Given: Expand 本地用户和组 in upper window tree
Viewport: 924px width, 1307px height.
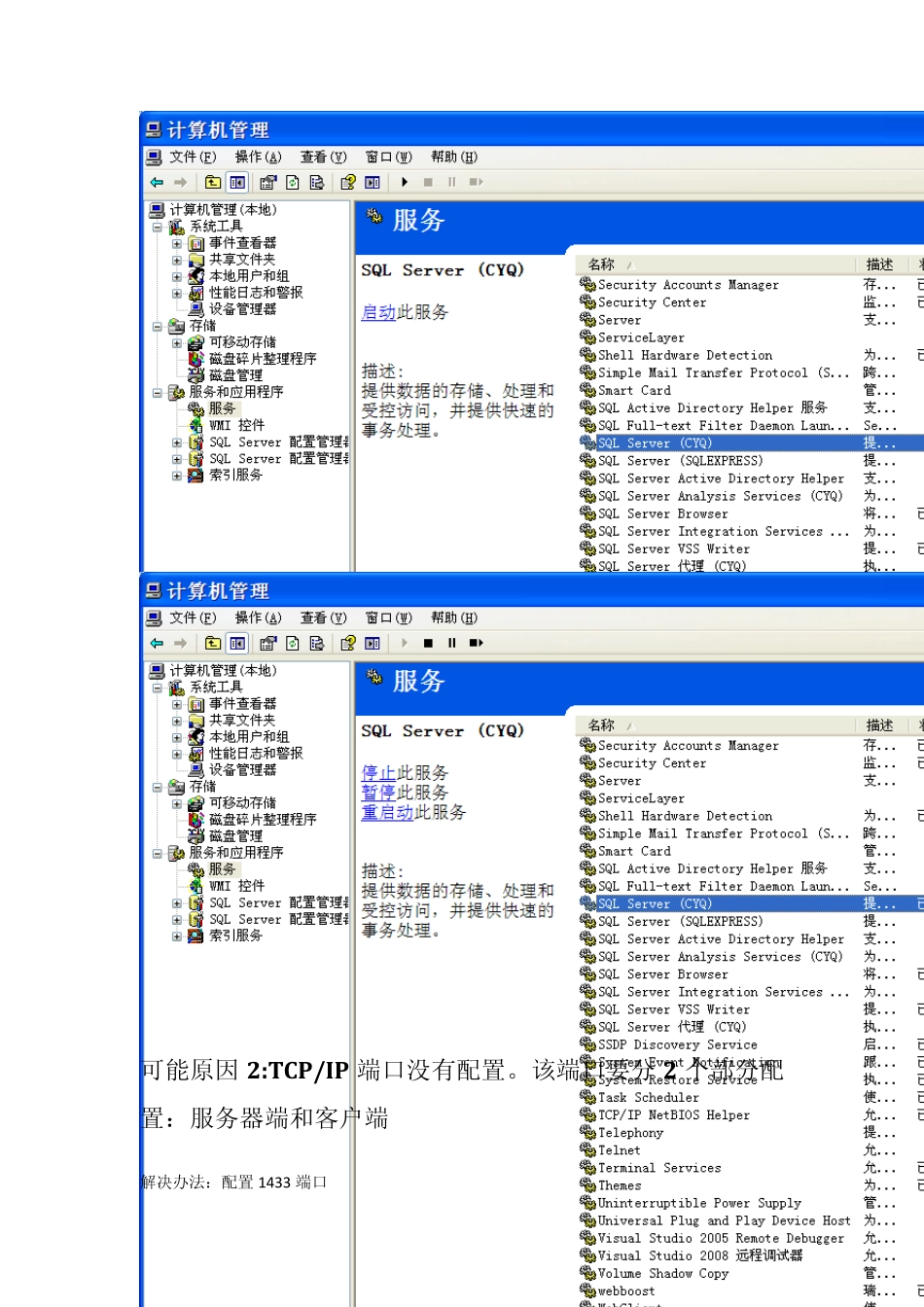Looking at the screenshot, I should pos(177,276).
